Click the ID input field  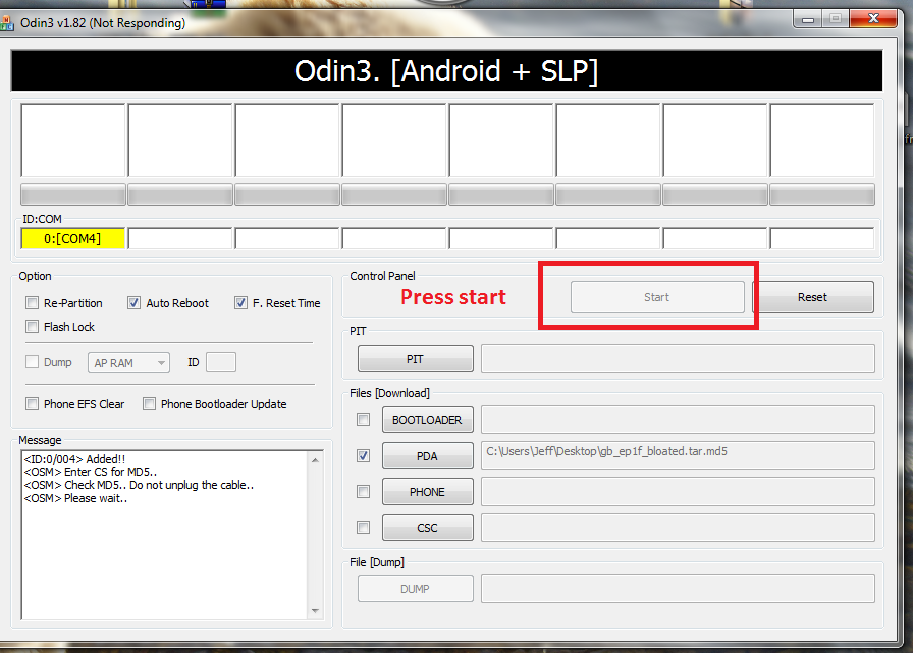click(221, 362)
